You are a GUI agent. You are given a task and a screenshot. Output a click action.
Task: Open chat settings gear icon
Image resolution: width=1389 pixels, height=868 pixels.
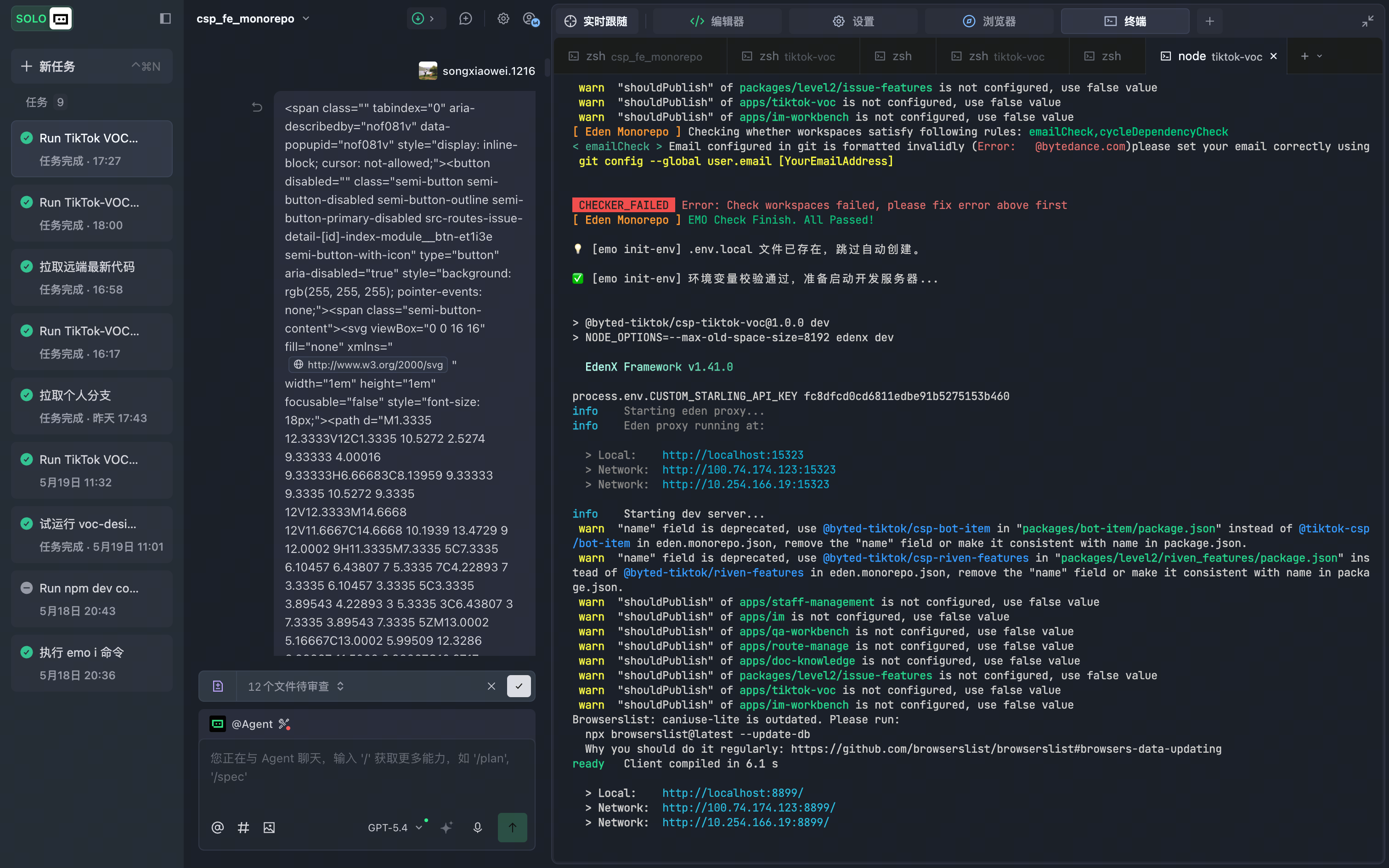503,18
